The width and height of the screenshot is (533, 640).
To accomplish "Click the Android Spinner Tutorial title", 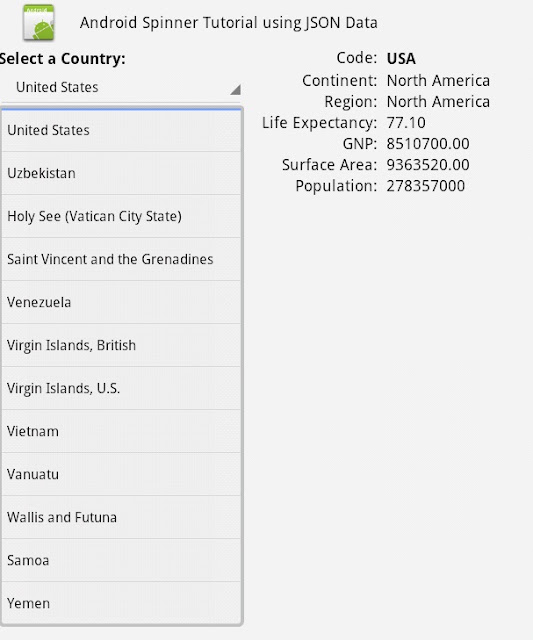I will [229, 23].
